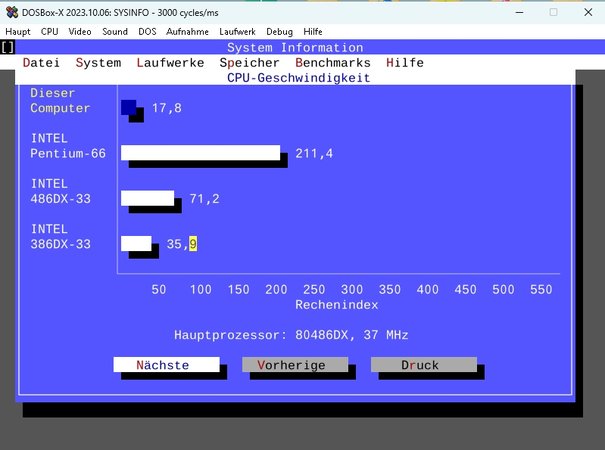Click the Hauptprozessor: 80486DX, 37 MHz text

click(291, 335)
